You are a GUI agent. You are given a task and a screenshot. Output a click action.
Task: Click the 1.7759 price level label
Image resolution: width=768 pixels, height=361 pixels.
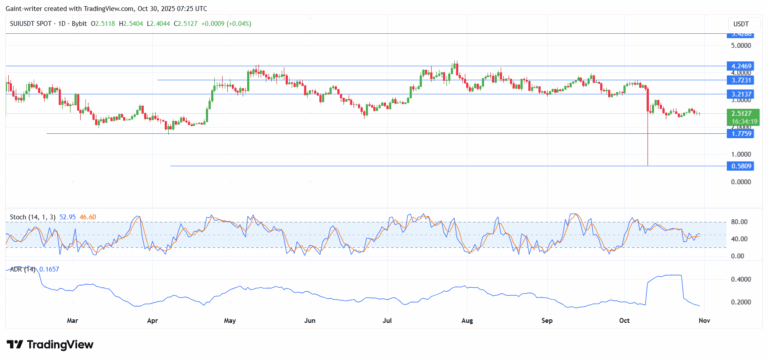coord(741,133)
